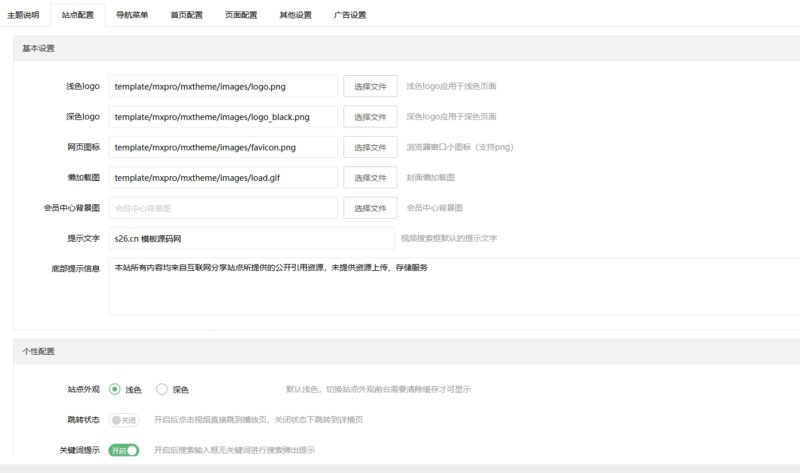The image size is (800, 473).
Task: Select the 浅色 site appearance radio
Action: tap(115, 390)
